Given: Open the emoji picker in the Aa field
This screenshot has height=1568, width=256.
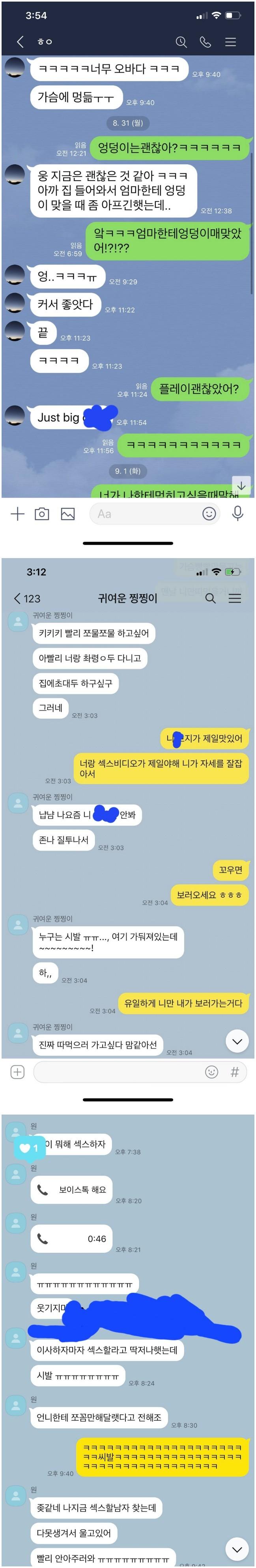Looking at the screenshot, I should (x=209, y=514).
